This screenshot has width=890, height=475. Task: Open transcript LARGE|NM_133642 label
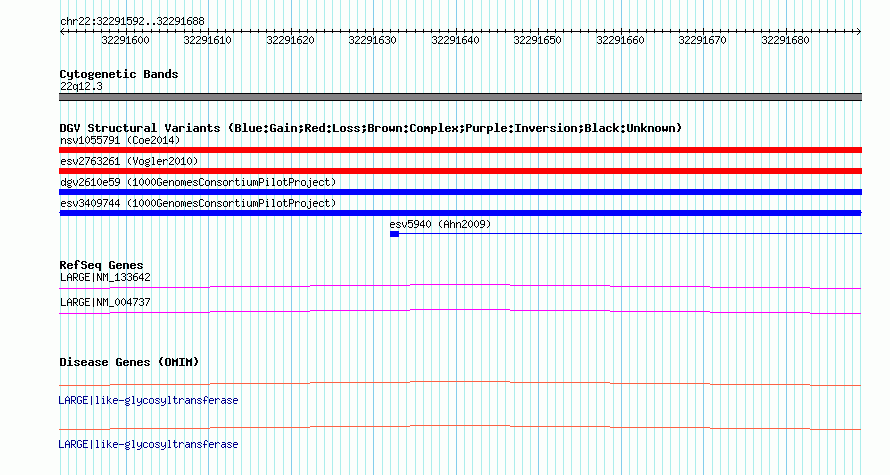(x=105, y=278)
